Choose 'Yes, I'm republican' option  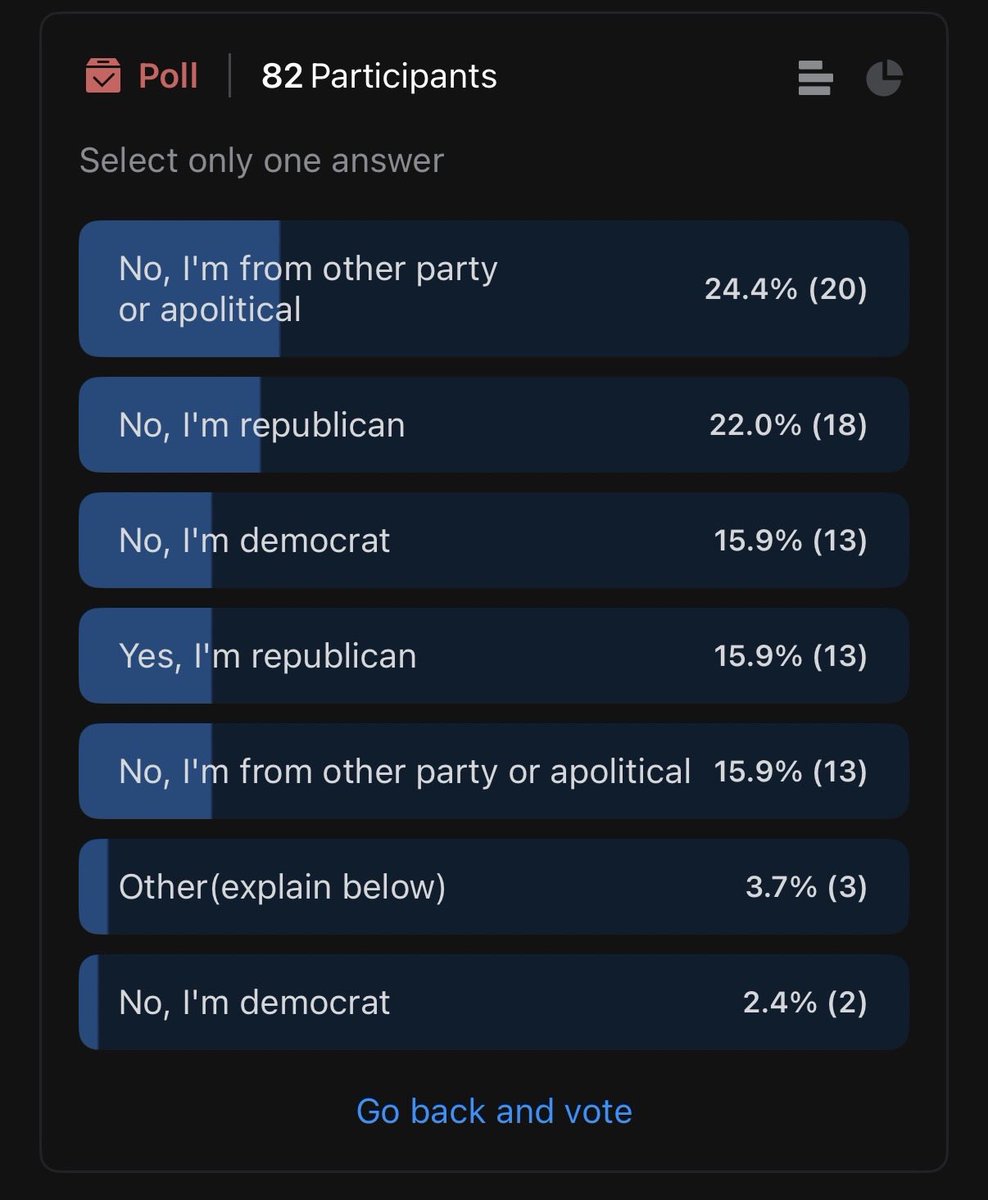point(494,656)
